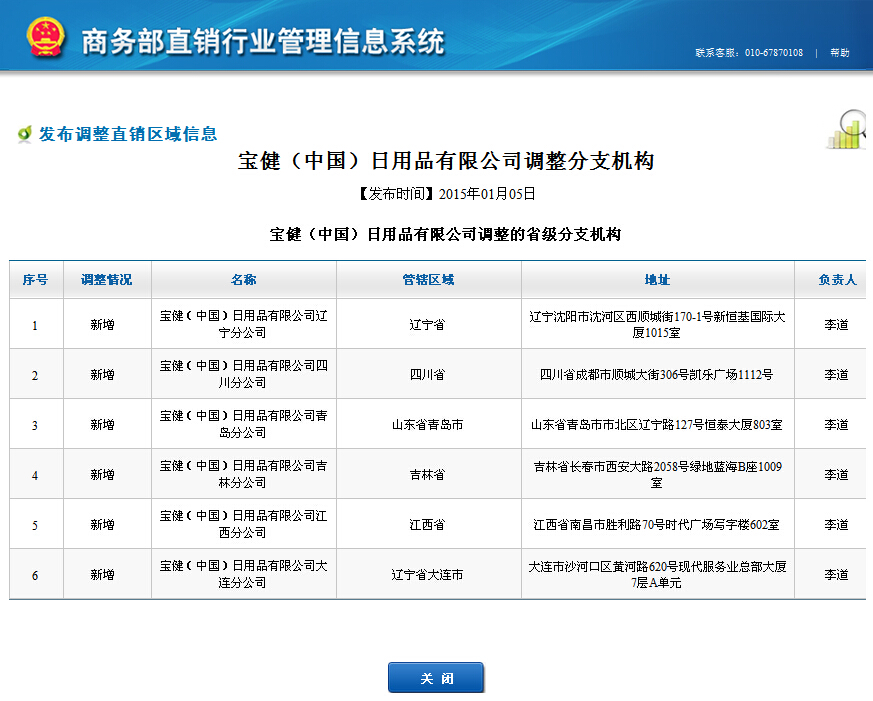This screenshot has height=701, width=873.
Task: Click the 商务部直销行业管理信息系统 site title
Action: click(263, 41)
